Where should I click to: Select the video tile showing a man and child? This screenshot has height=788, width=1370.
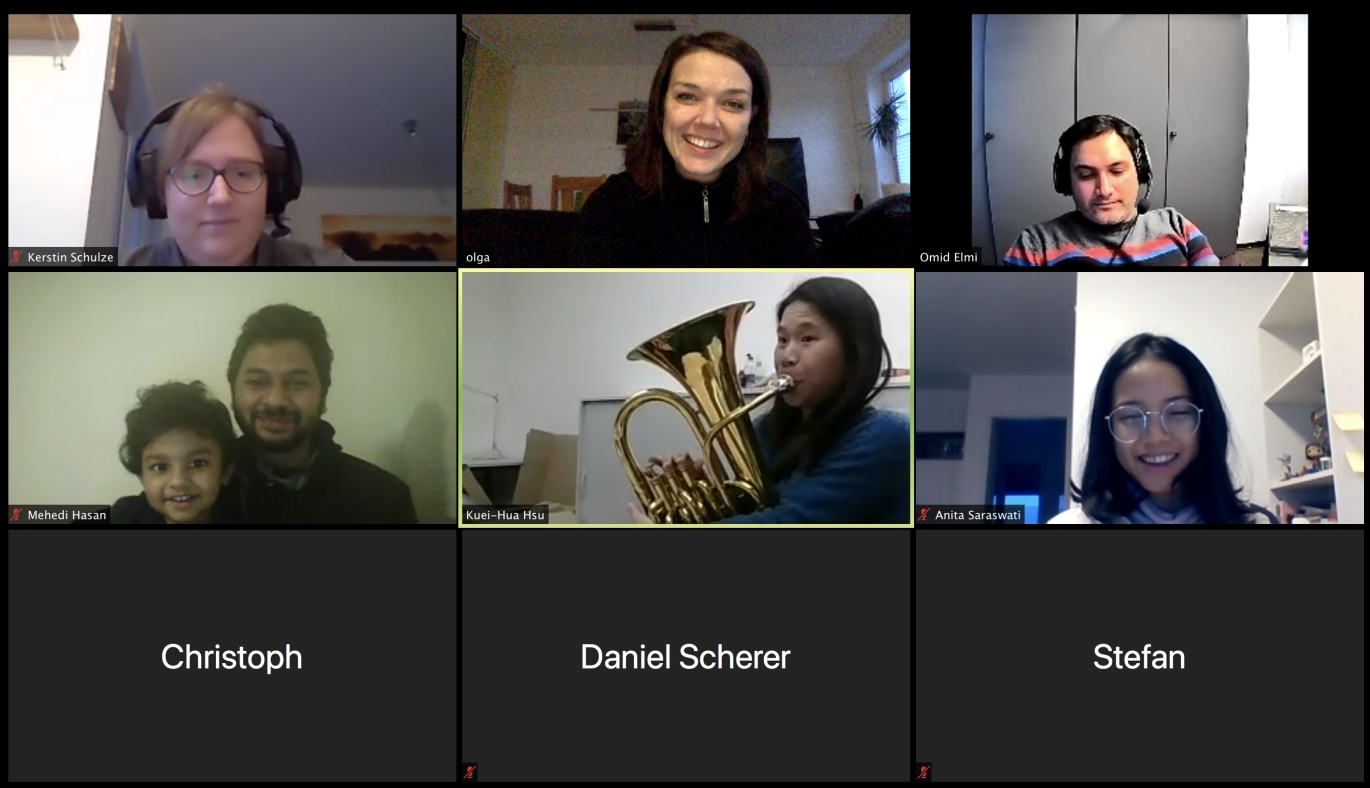pos(232,397)
